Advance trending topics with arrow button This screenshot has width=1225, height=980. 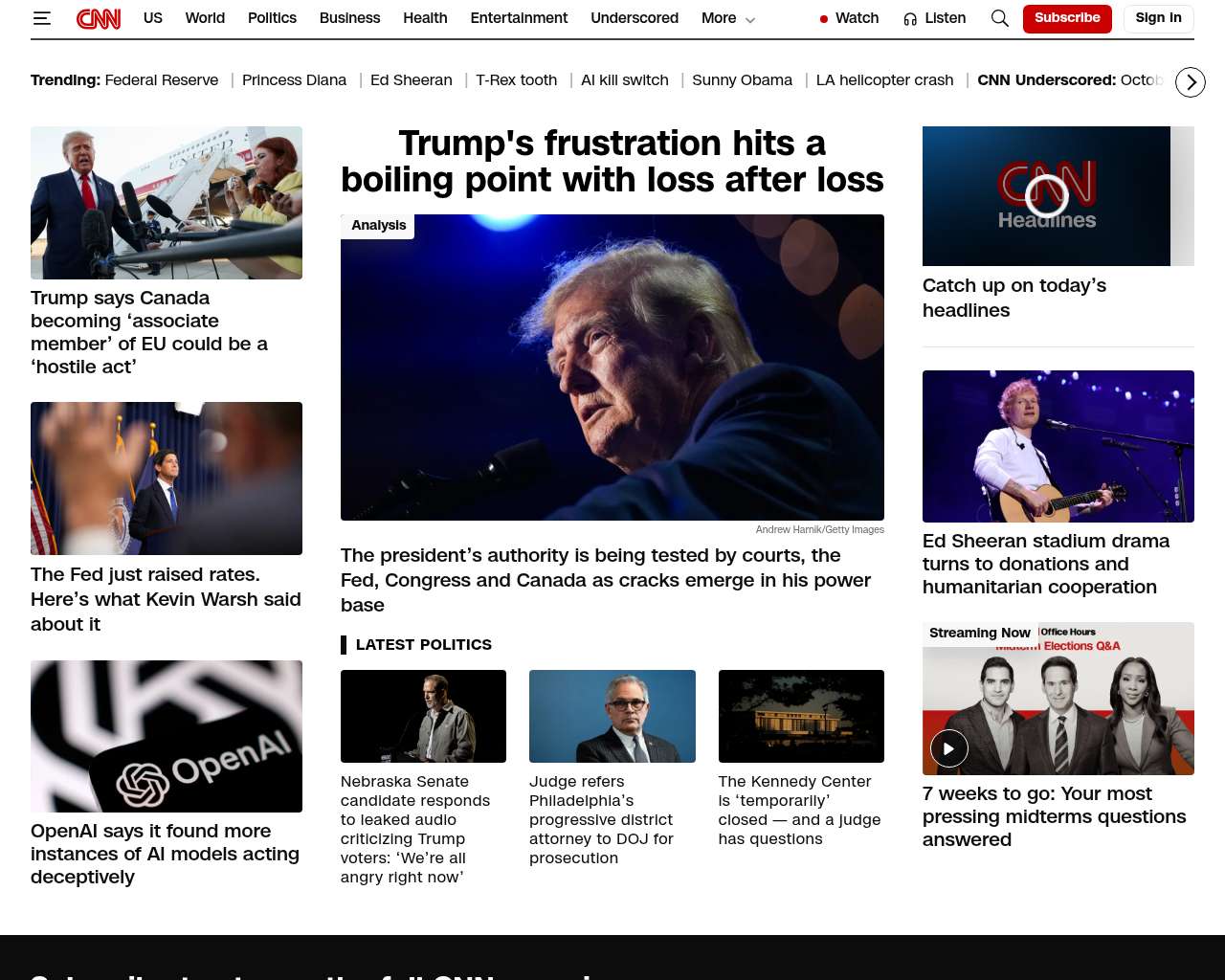pos(1191,82)
